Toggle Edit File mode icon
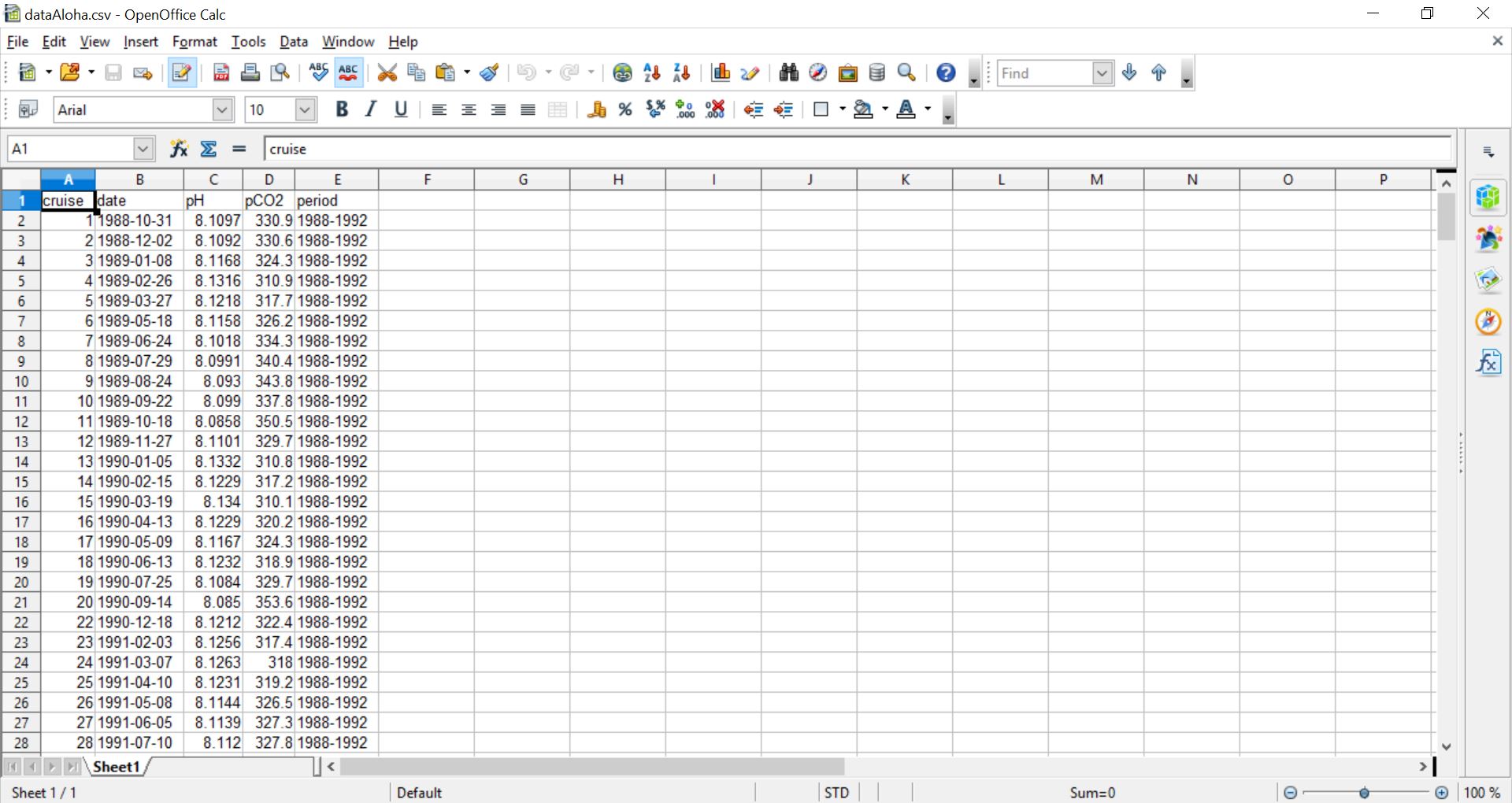Viewport: 1512px width, 803px height. pos(182,72)
